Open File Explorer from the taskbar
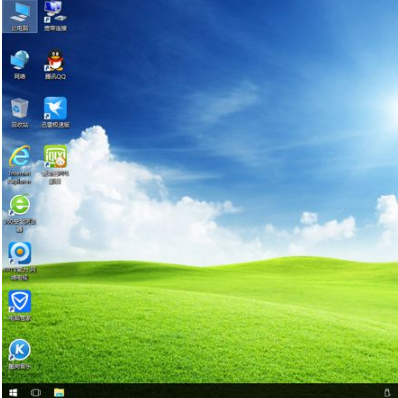The height and width of the screenshot is (398, 398). (59, 392)
